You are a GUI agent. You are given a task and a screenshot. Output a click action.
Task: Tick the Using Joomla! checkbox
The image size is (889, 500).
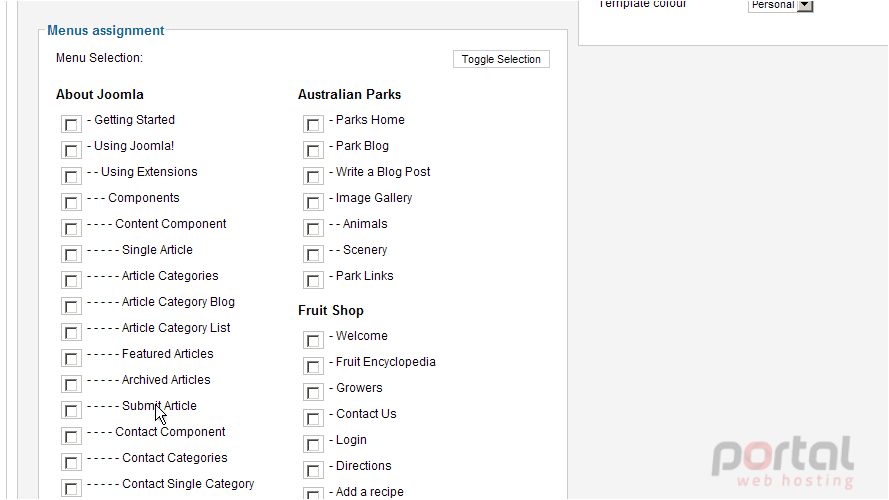(71, 150)
